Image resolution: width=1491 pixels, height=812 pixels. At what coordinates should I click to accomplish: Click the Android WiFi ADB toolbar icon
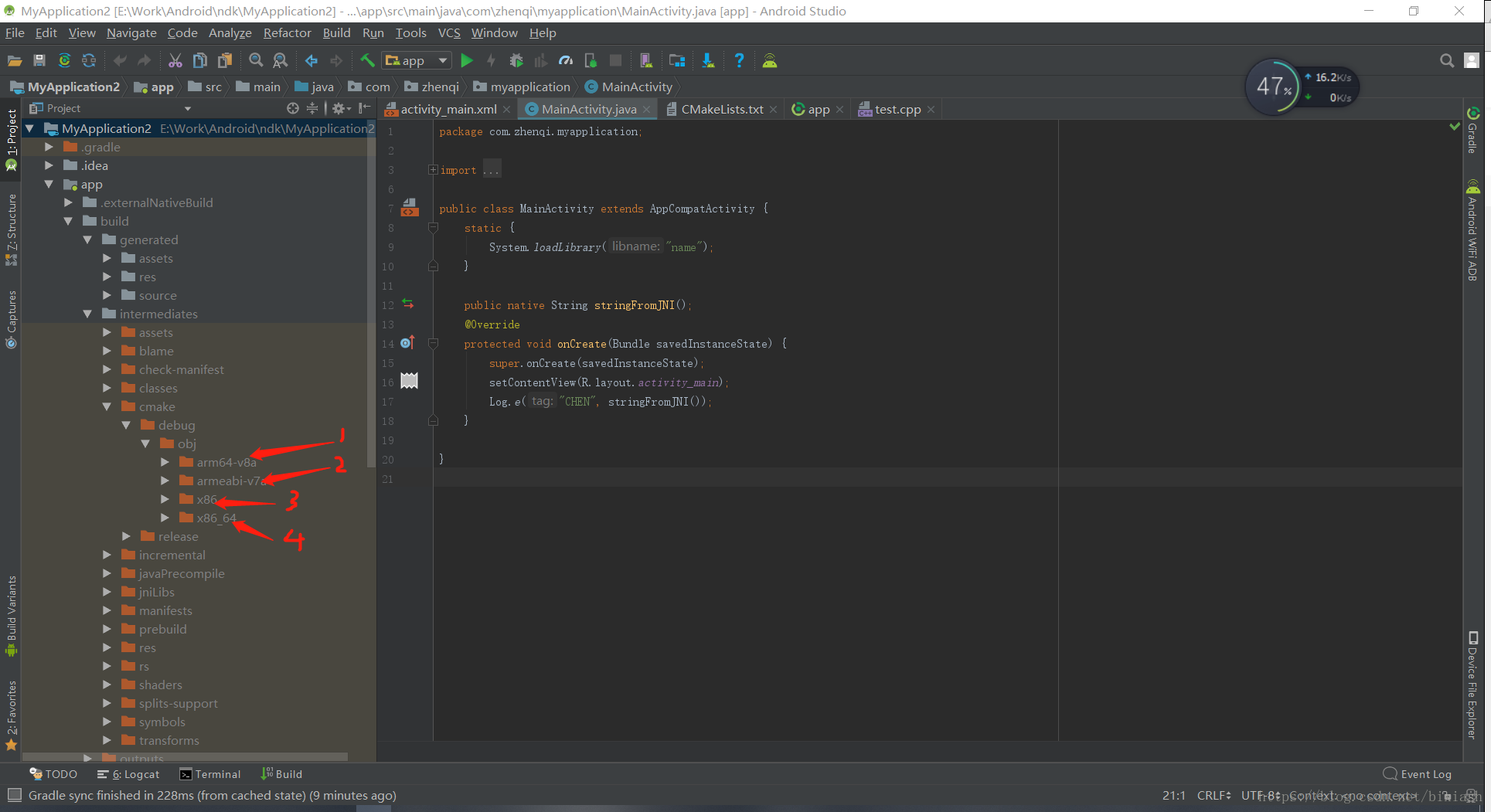[770, 60]
